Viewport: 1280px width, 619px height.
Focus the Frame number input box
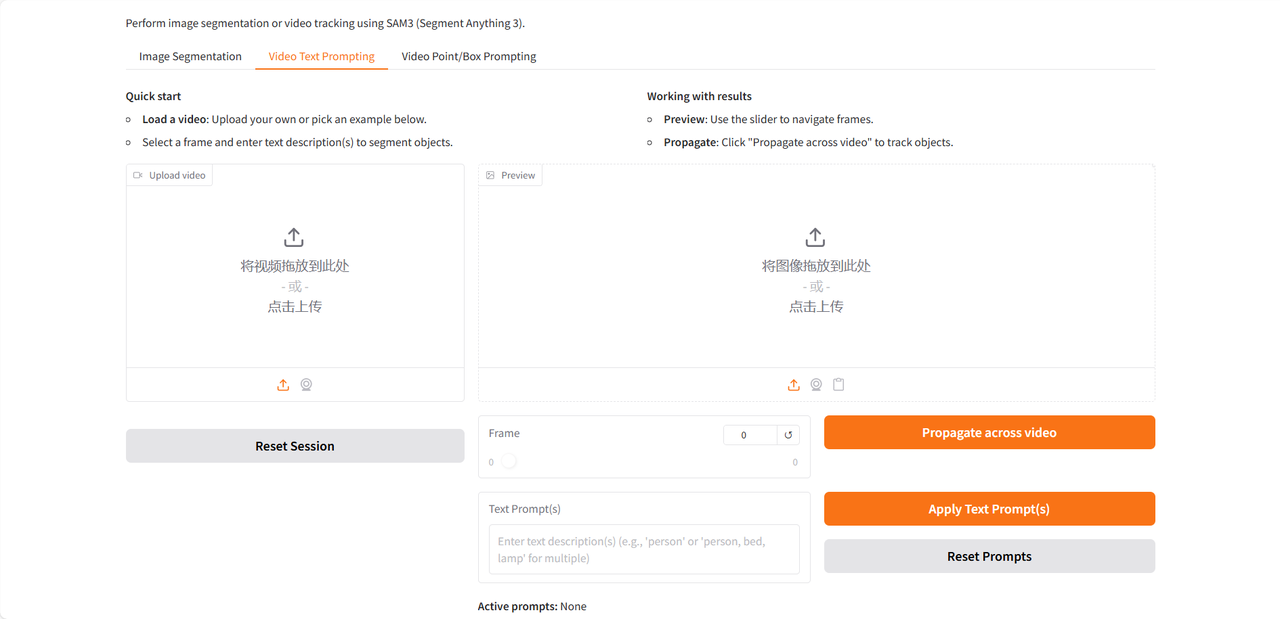pos(750,435)
